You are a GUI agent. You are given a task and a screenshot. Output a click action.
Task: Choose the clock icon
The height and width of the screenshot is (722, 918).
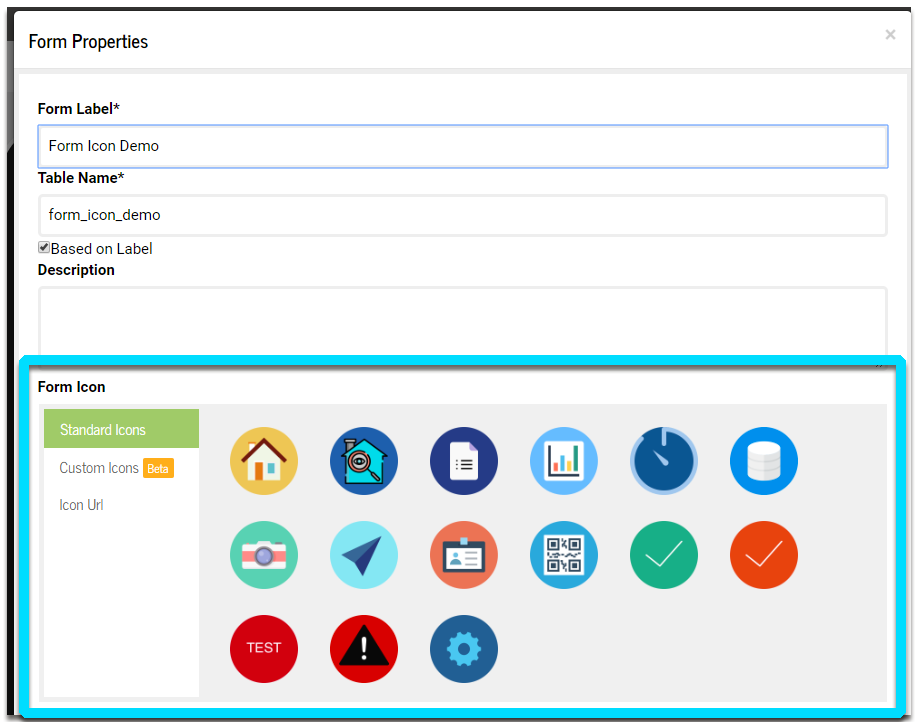pyautogui.click(x=664, y=461)
